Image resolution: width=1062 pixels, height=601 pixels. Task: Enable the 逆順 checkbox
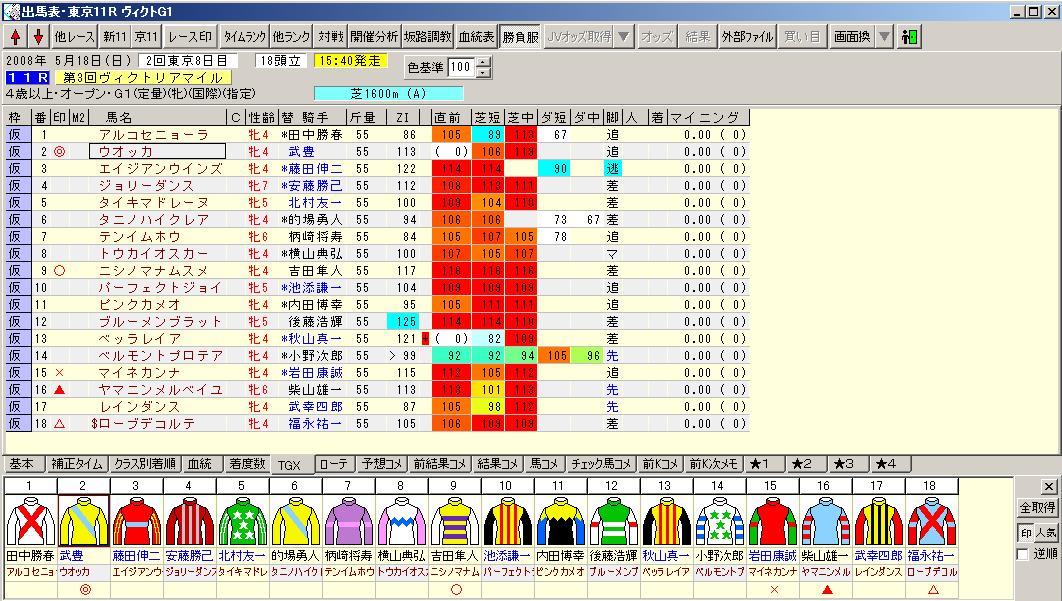pyautogui.click(x=1023, y=555)
